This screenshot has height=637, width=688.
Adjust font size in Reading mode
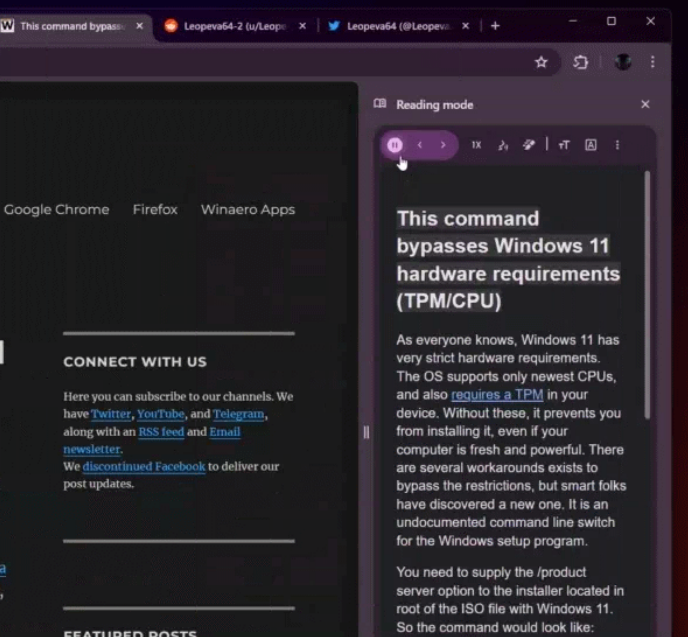pos(564,145)
